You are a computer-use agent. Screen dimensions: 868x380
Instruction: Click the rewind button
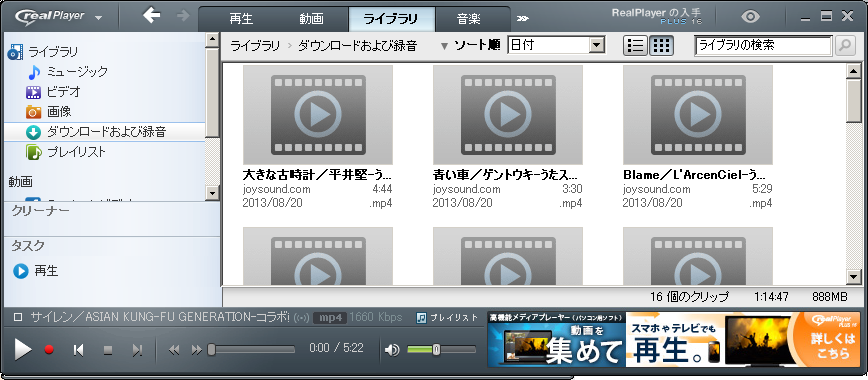click(174, 350)
